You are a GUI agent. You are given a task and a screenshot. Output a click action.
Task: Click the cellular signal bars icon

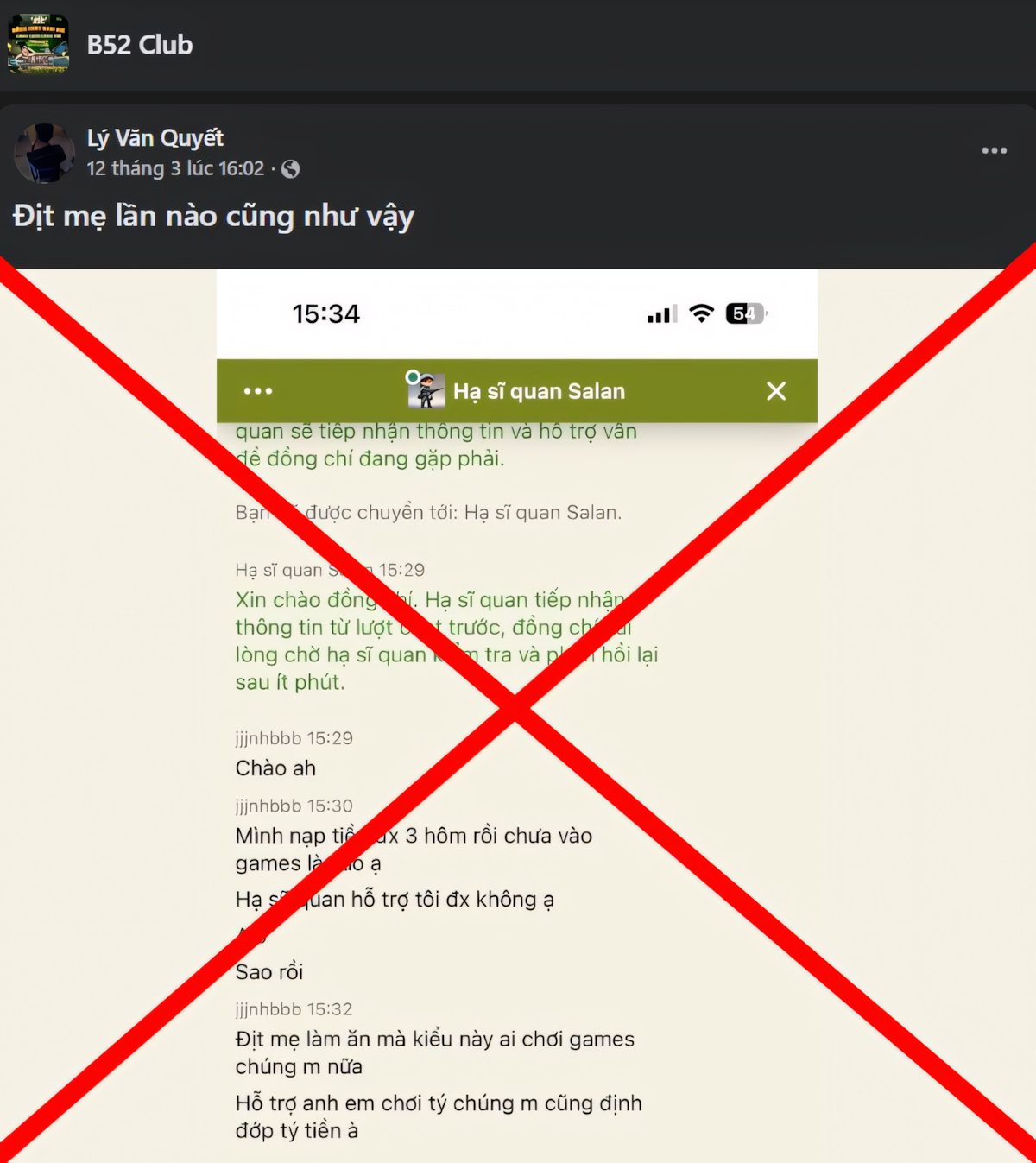pyautogui.click(x=662, y=314)
